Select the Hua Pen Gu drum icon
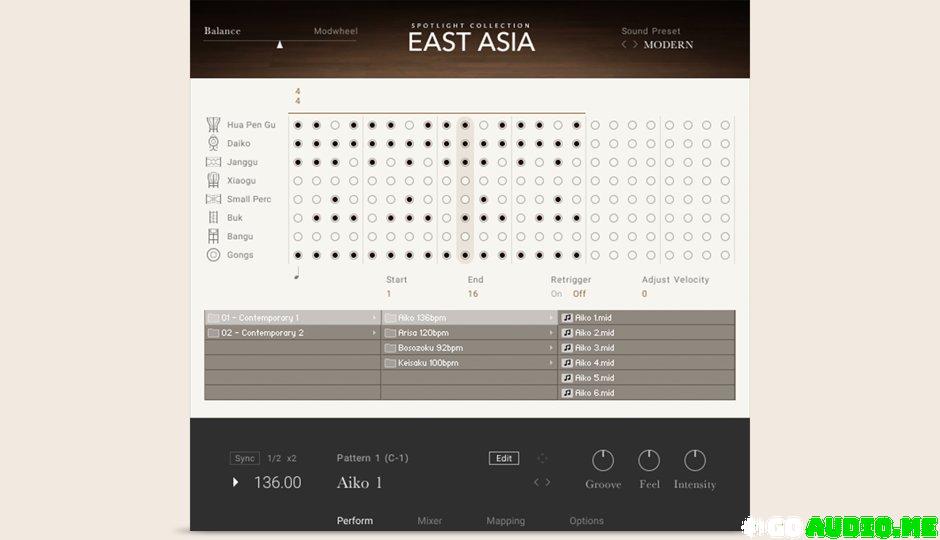The width and height of the screenshot is (940, 540). (x=213, y=125)
